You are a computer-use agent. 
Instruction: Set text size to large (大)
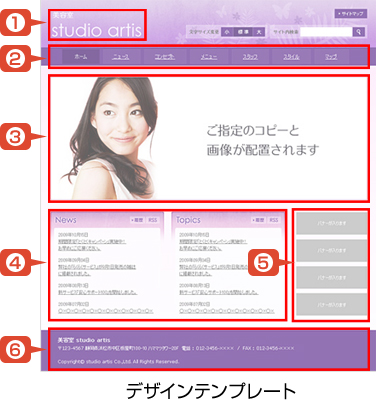point(259,32)
